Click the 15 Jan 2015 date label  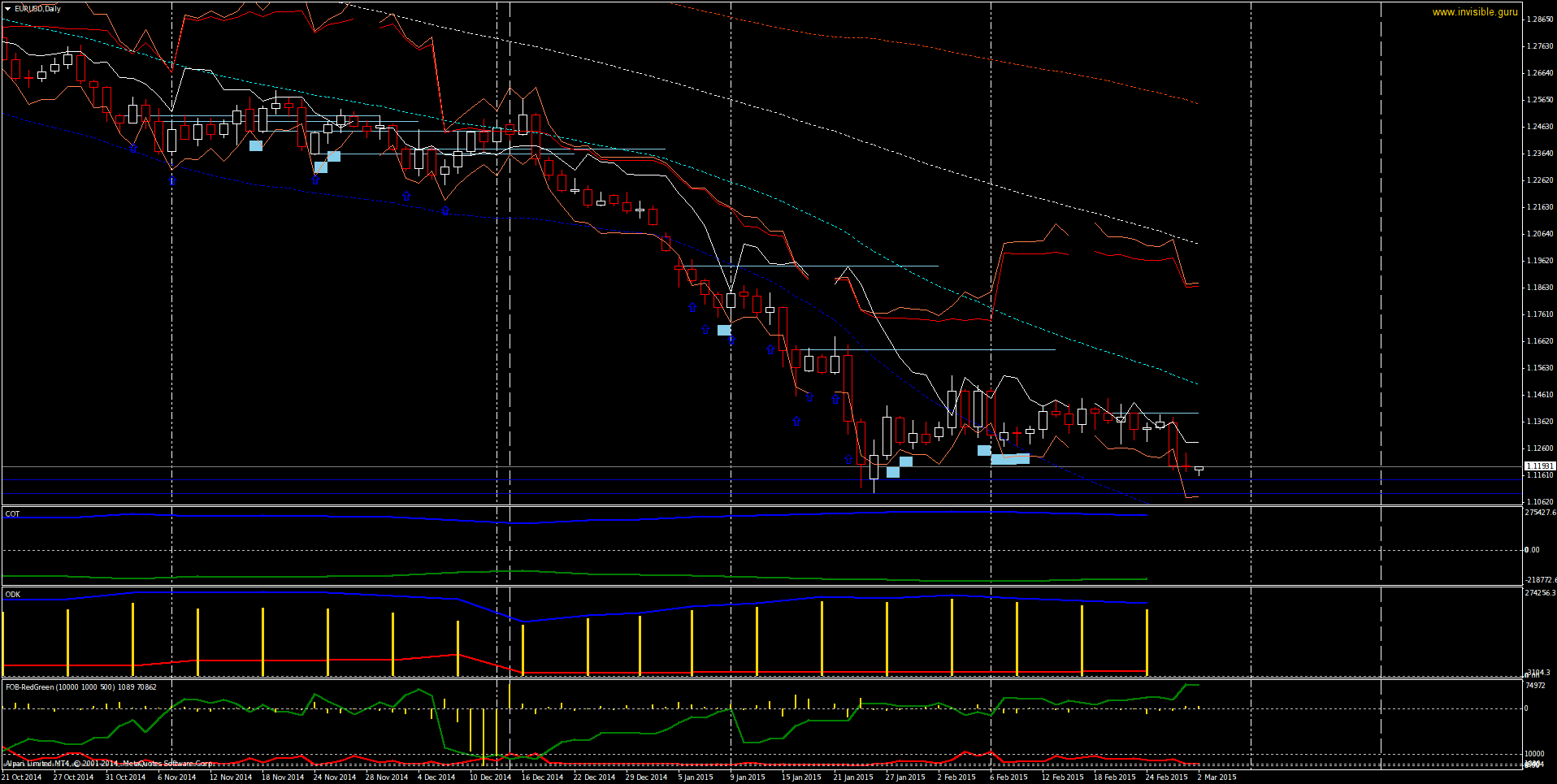pyautogui.click(x=802, y=777)
